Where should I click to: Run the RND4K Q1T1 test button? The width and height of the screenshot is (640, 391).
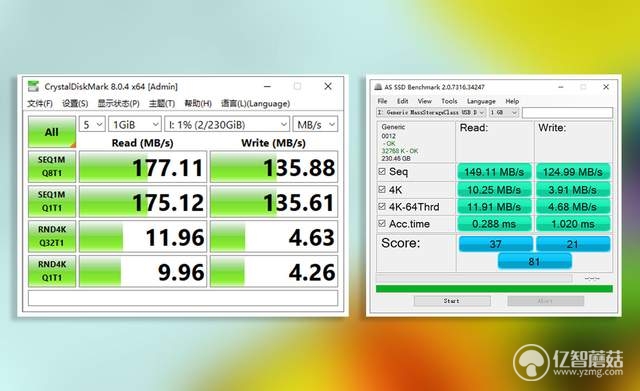52,271
